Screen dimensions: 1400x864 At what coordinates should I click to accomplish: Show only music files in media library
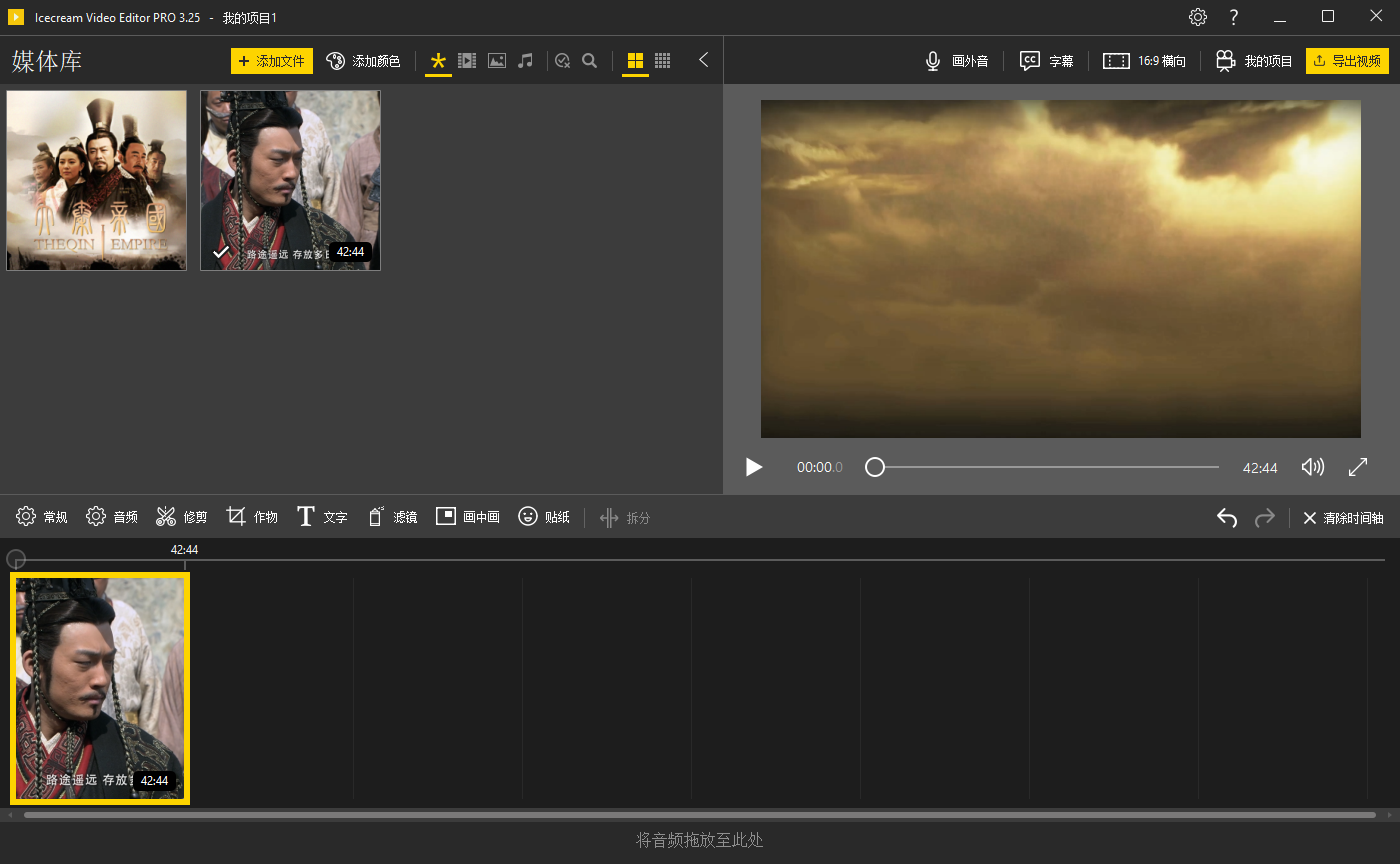click(527, 60)
